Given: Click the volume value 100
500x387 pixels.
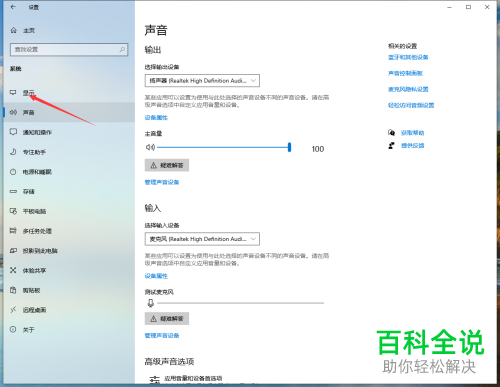Looking at the screenshot, I should coord(318,149).
